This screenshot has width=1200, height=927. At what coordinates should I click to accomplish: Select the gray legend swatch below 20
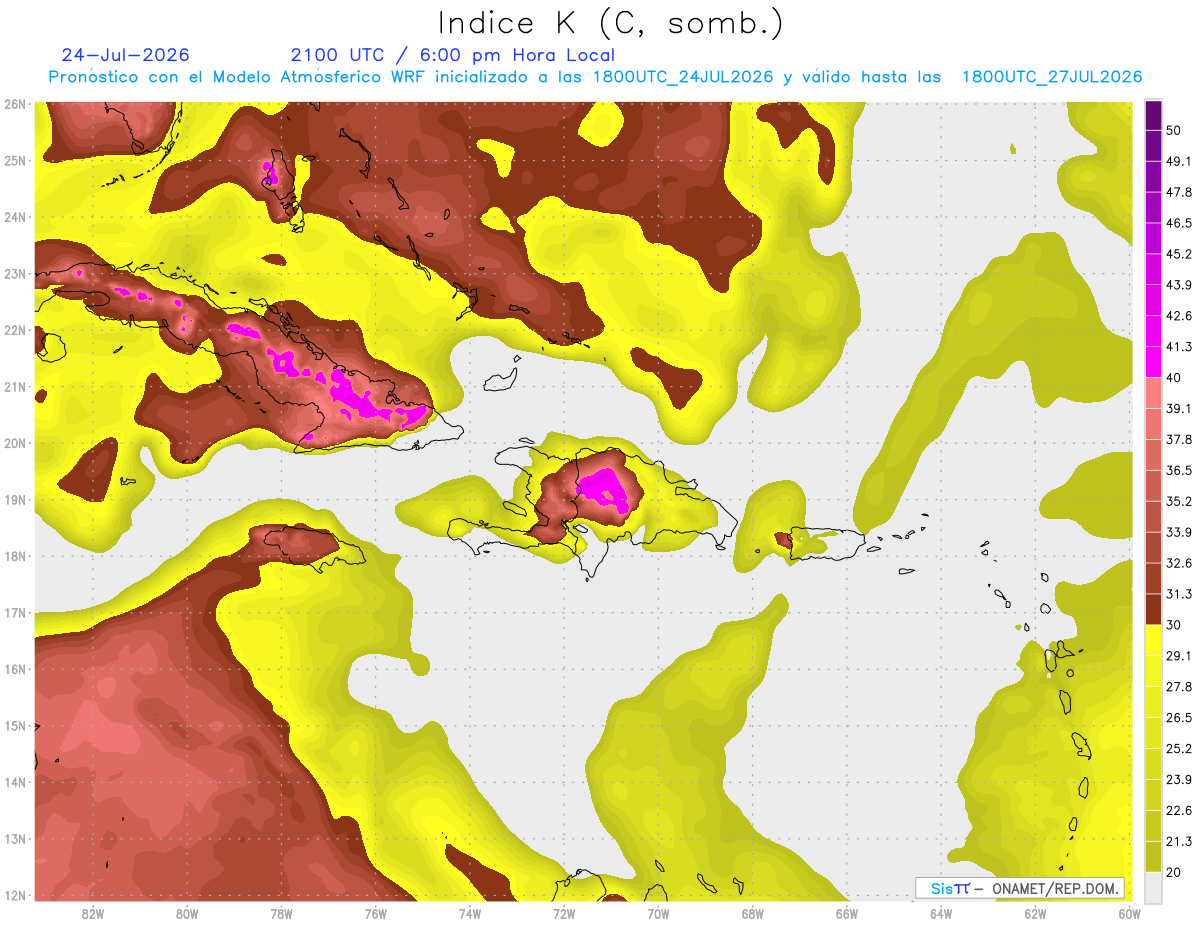[x=1153, y=887]
